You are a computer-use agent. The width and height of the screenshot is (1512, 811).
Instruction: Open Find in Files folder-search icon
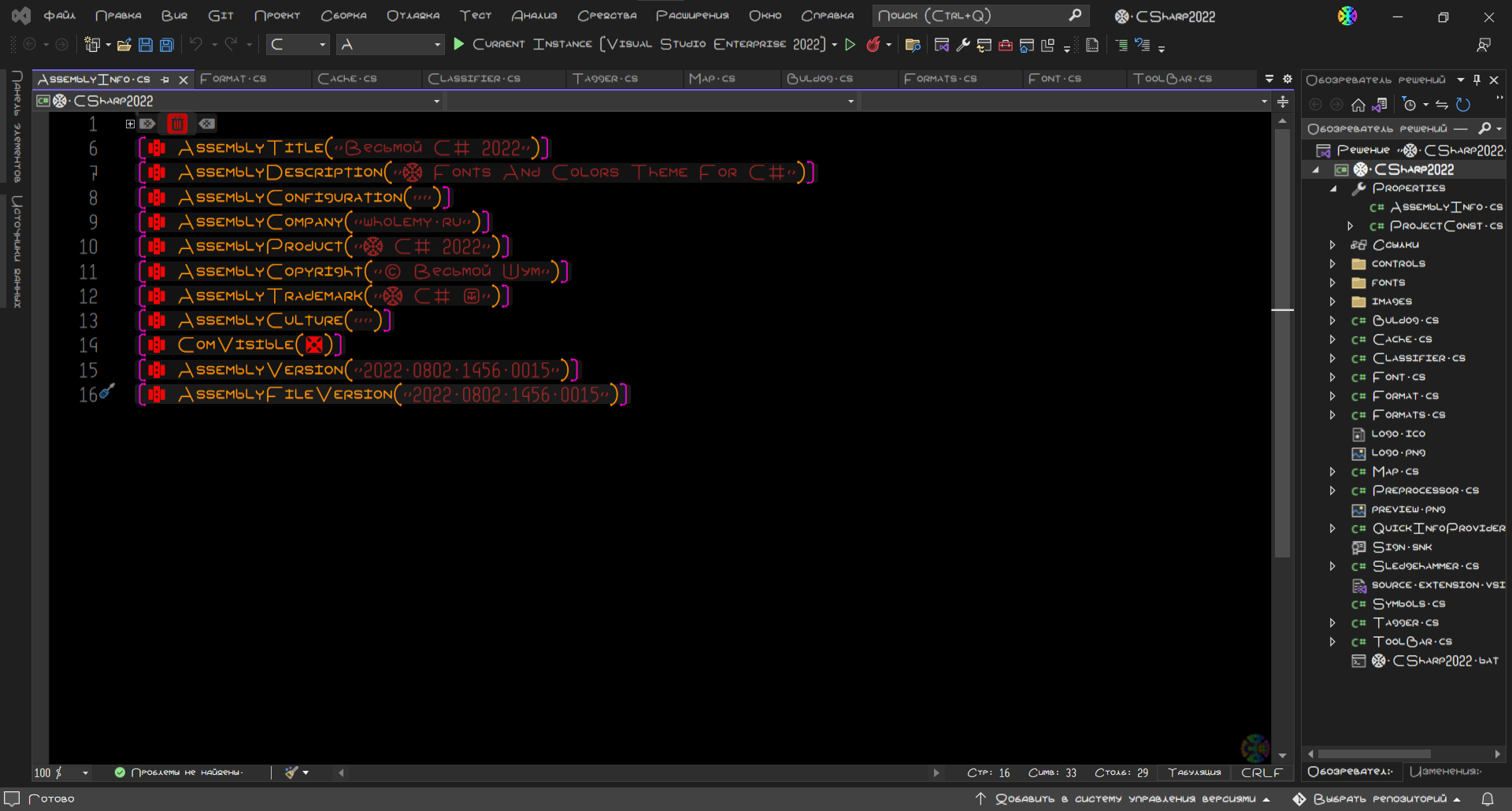[x=913, y=45]
